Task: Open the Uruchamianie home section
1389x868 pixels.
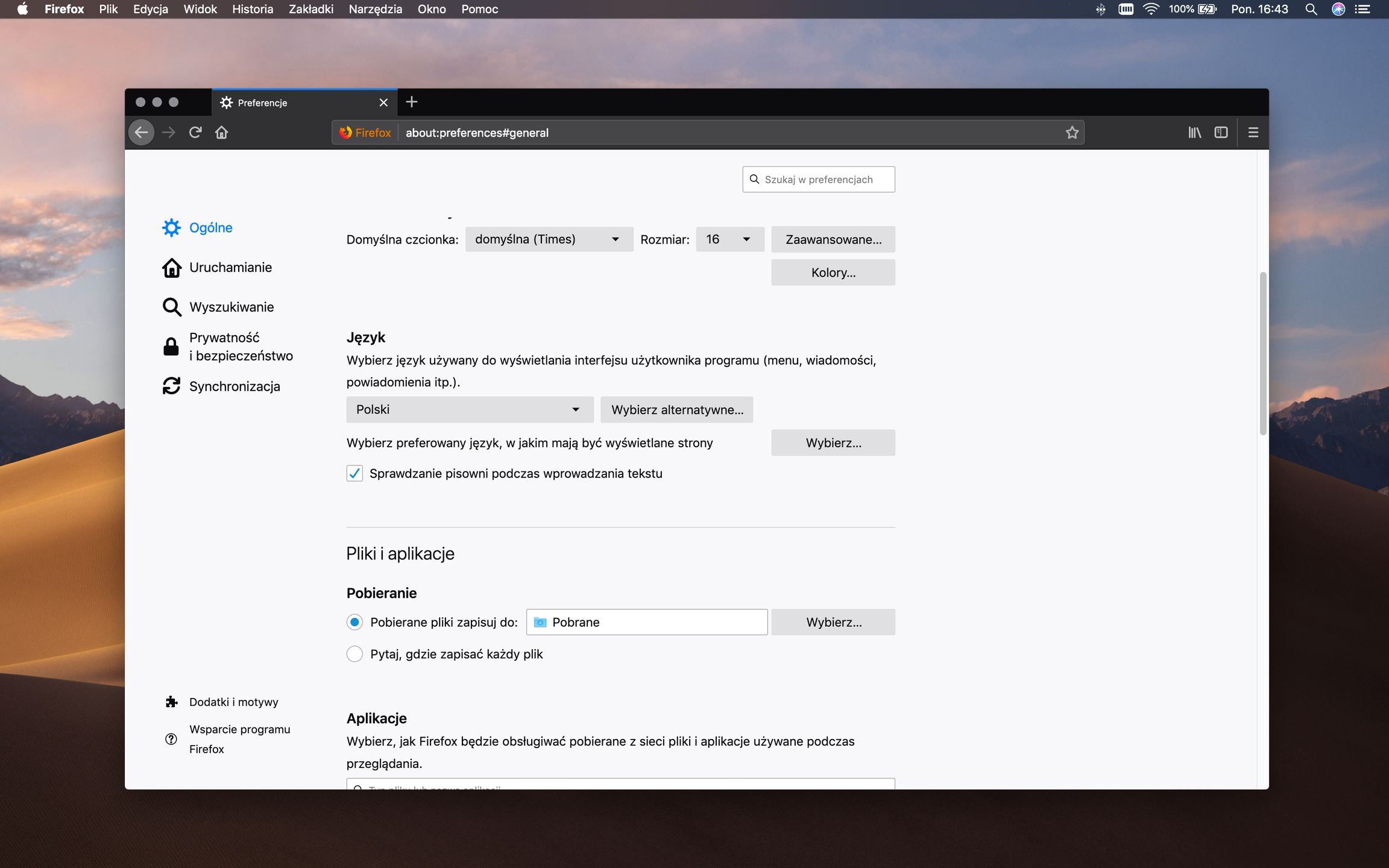Action: (171, 267)
